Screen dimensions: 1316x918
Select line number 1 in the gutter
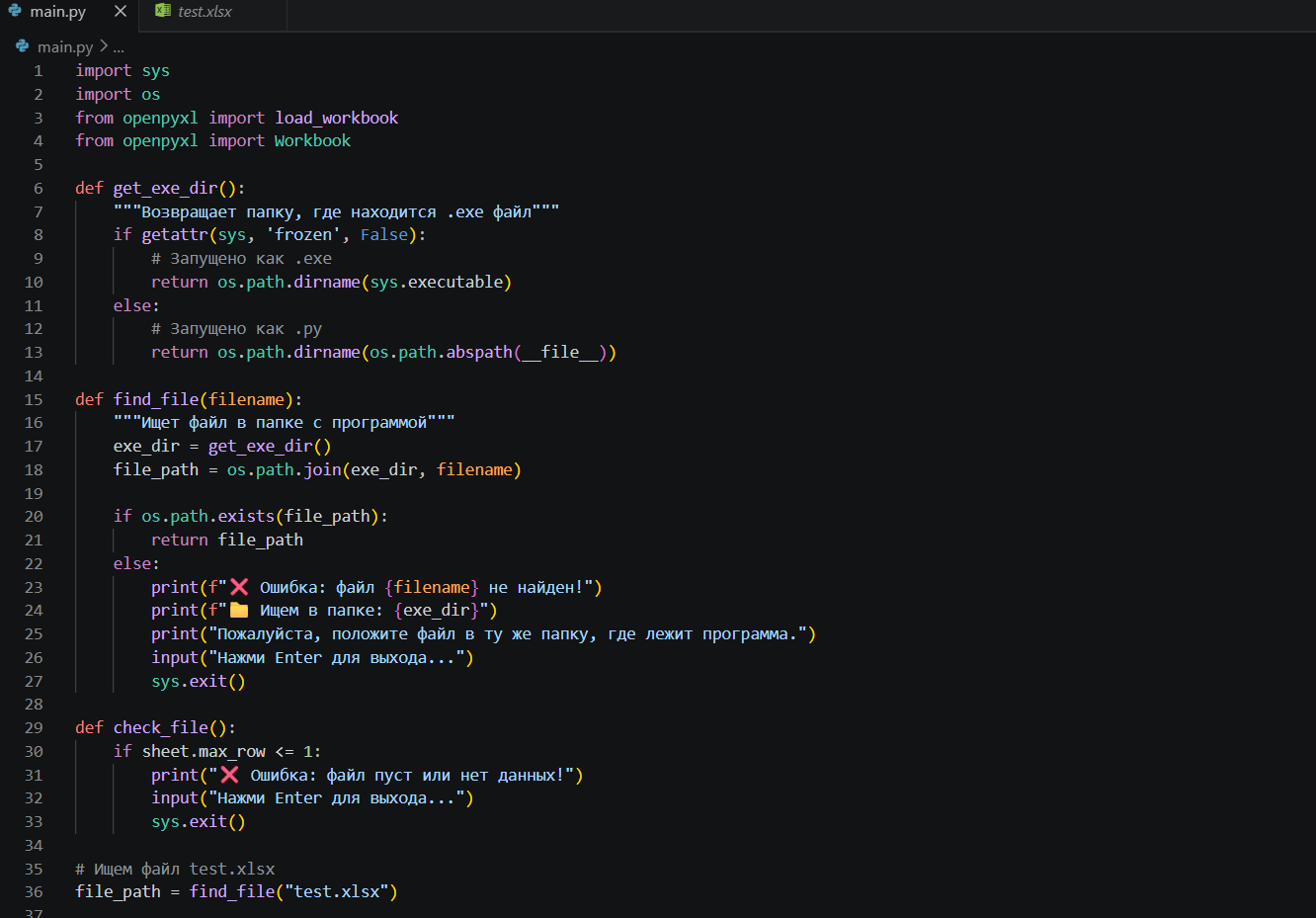[x=39, y=71]
